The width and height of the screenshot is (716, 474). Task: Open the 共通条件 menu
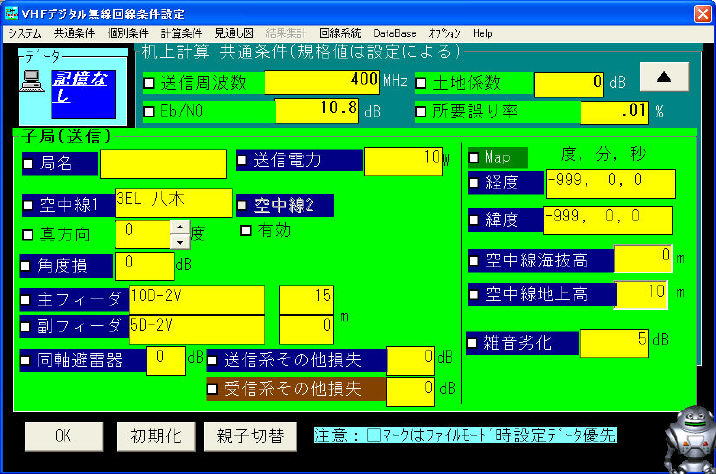click(x=75, y=33)
